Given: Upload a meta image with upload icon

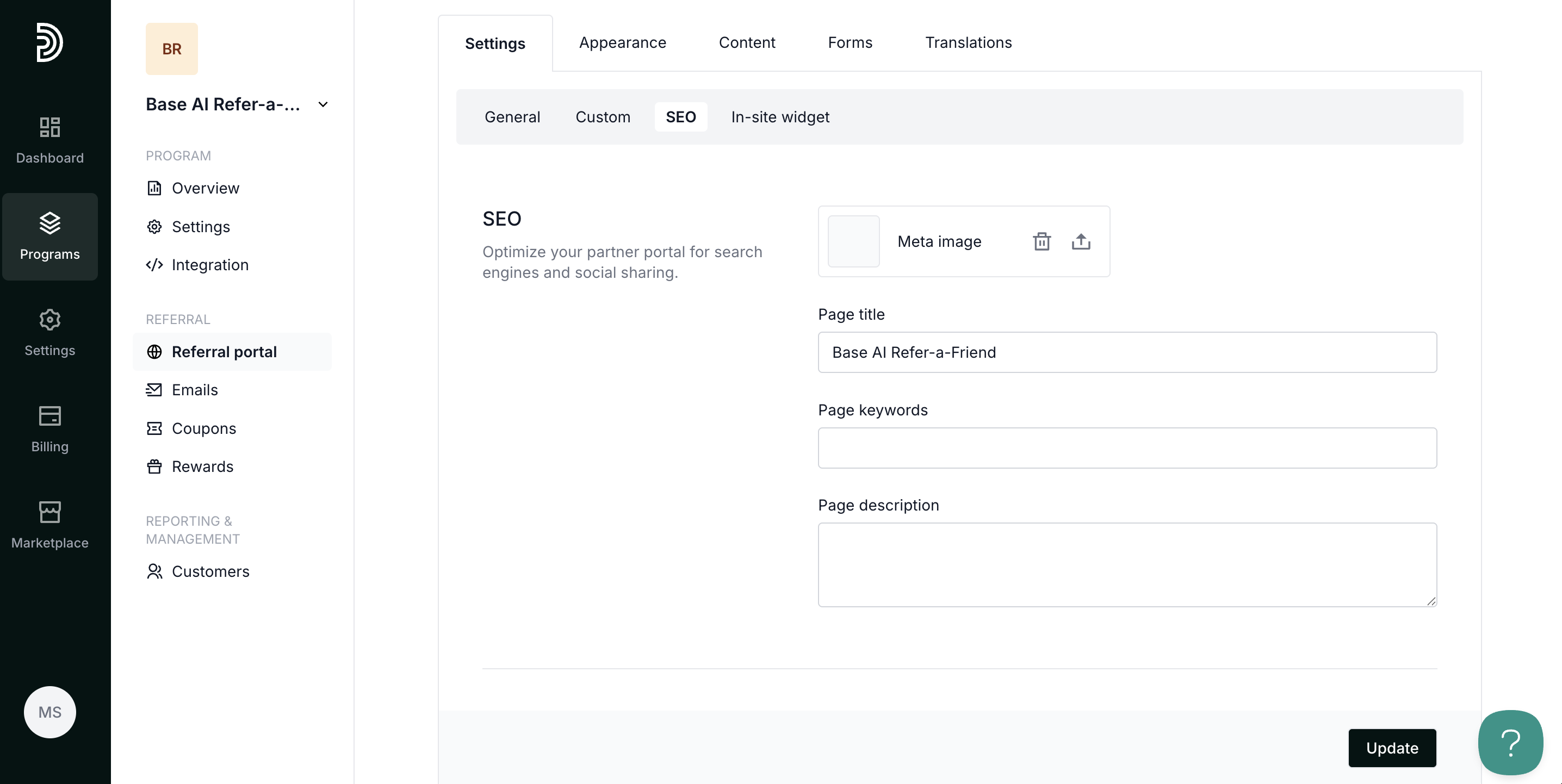Looking at the screenshot, I should click(x=1081, y=241).
